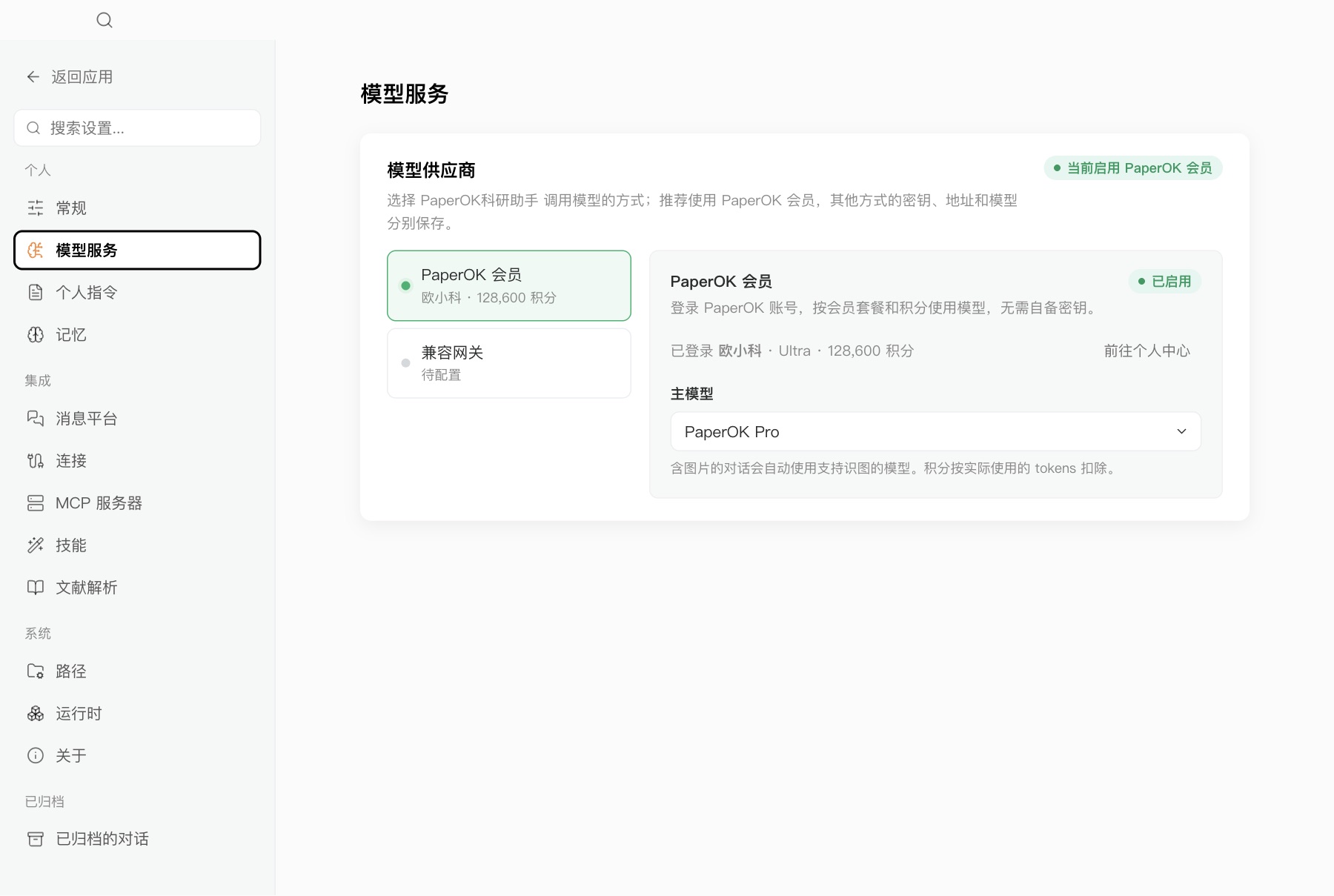View 已归档的对话 list
This screenshot has height=896, width=1334.
pos(137,839)
